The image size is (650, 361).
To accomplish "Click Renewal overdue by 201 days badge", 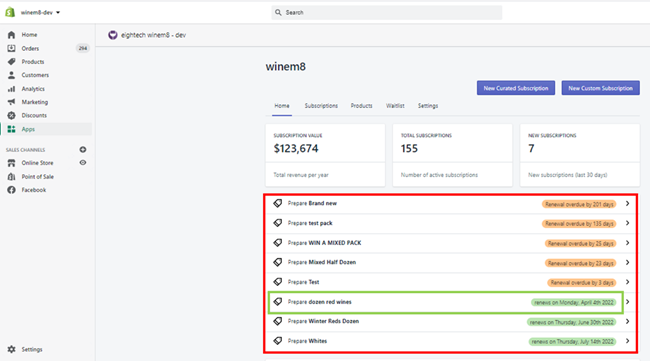I will pos(579,204).
